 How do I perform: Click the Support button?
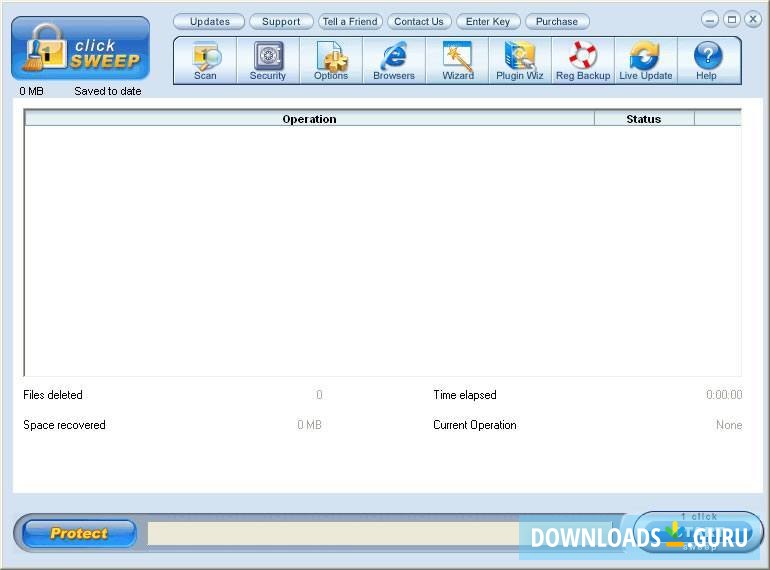(x=281, y=22)
